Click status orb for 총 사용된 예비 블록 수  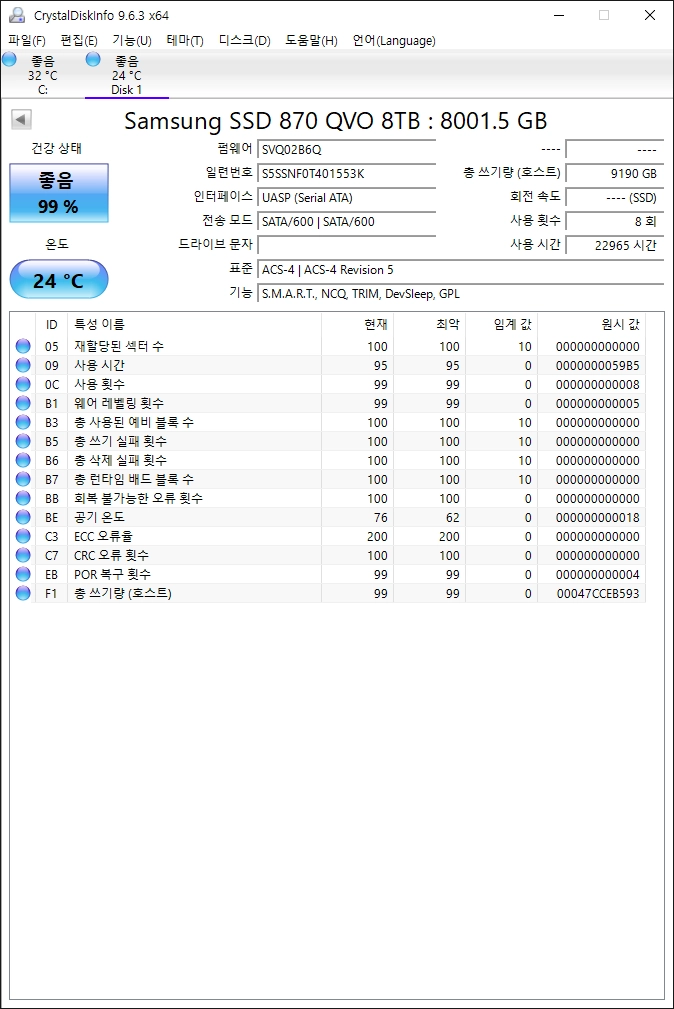pos(23,422)
